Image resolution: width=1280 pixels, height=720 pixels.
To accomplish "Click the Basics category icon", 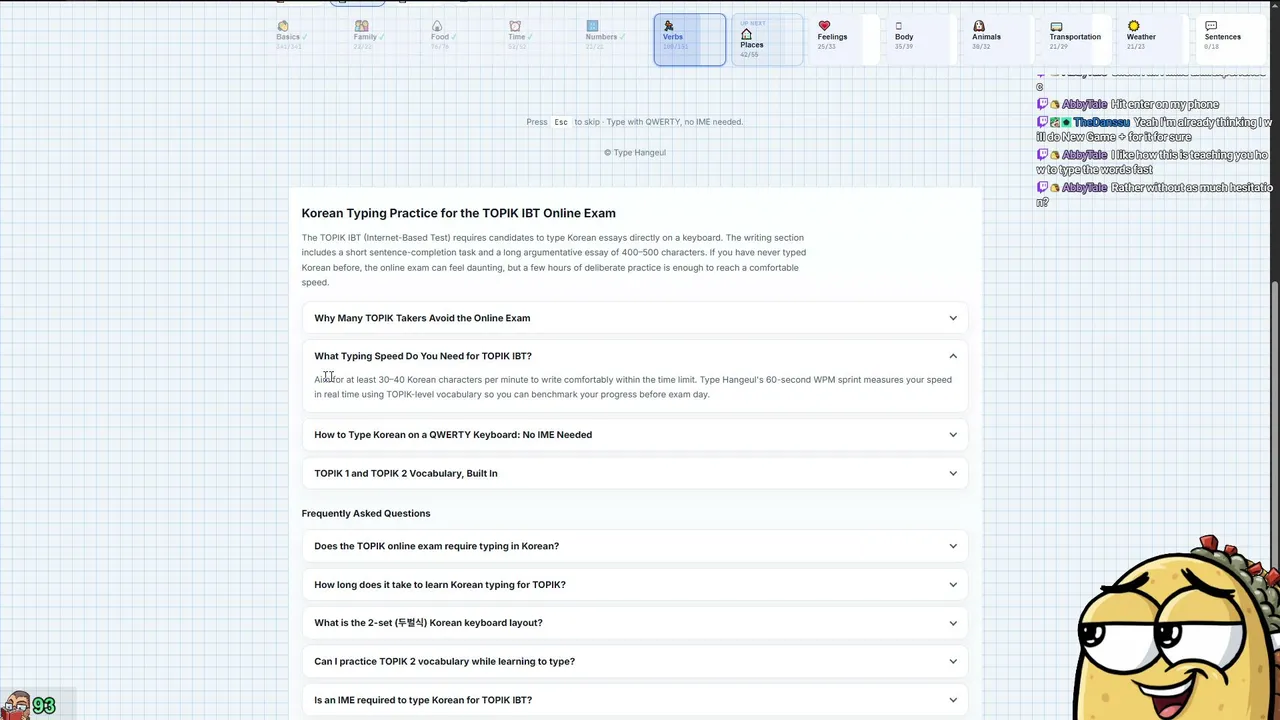I will [x=283, y=26].
